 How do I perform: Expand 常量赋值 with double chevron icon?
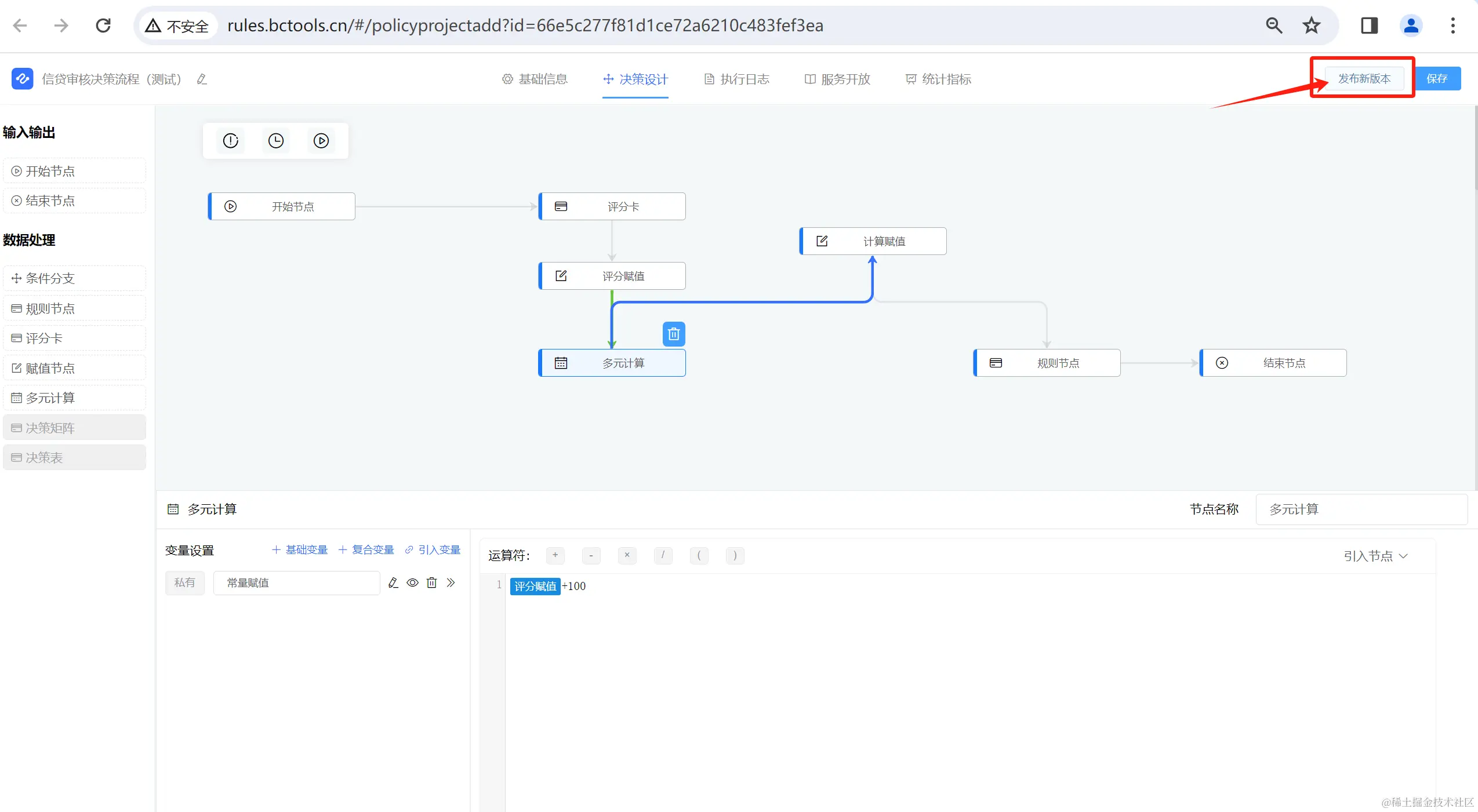[451, 582]
